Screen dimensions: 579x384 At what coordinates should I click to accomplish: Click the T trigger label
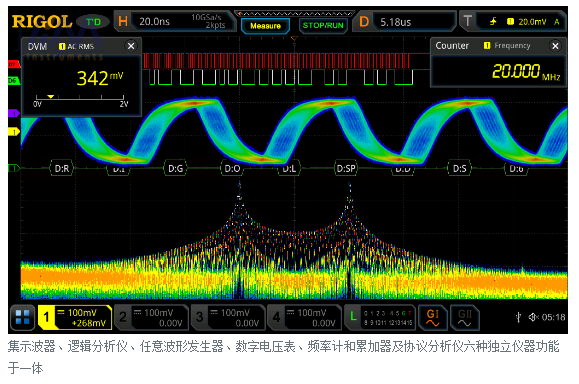tap(467, 21)
